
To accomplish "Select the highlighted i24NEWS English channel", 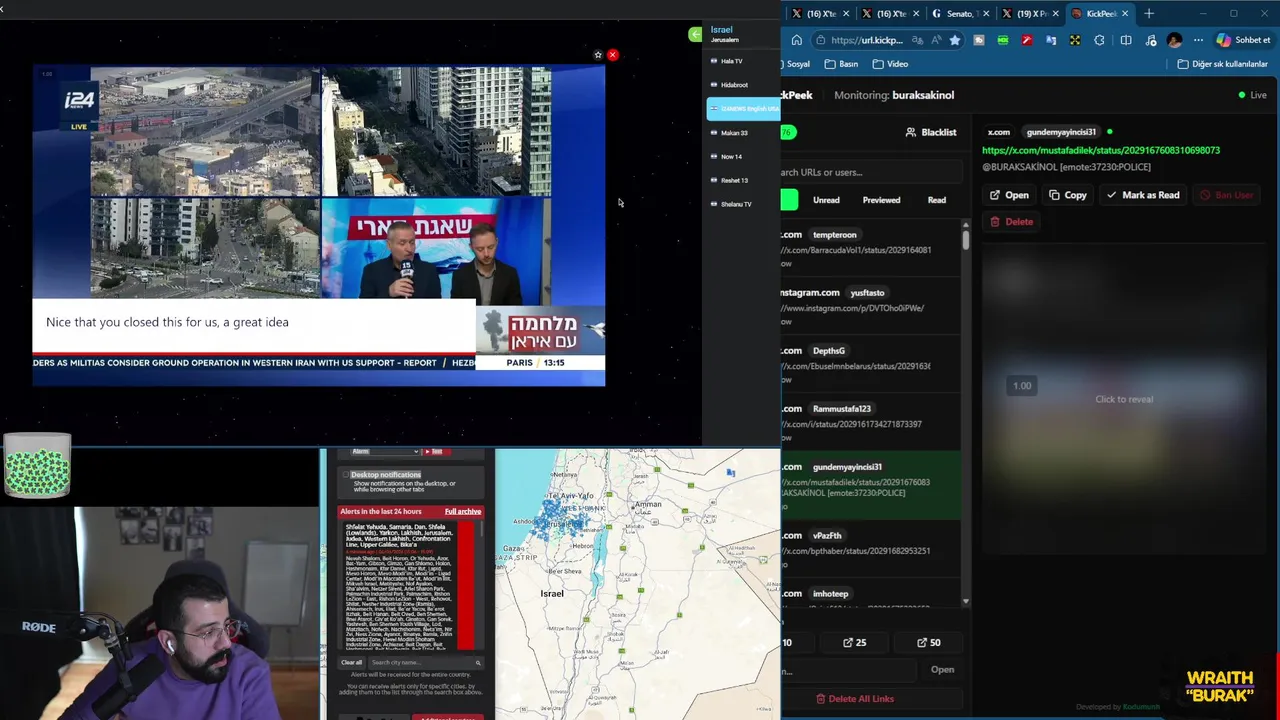I will click(x=743, y=109).
